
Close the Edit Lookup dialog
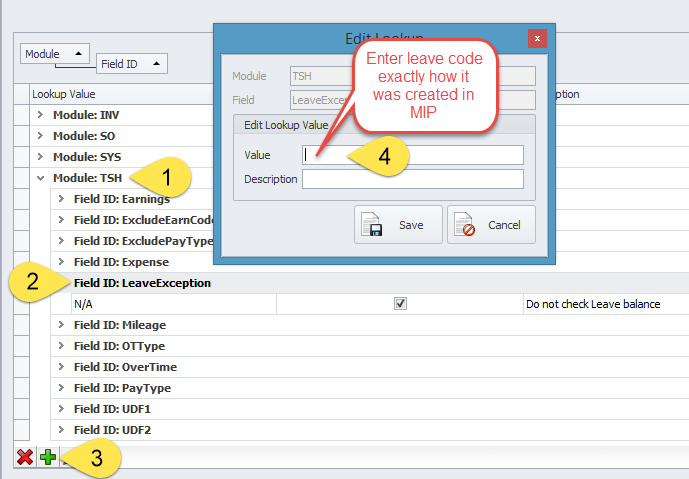click(537, 39)
